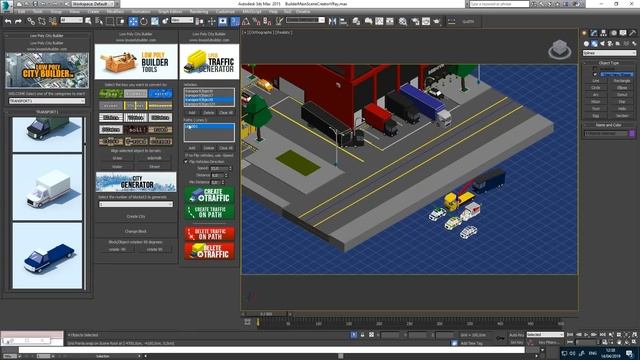The image size is (640, 360).
Task: Click the Render Production teapot icon
Action: [x=437, y=21]
